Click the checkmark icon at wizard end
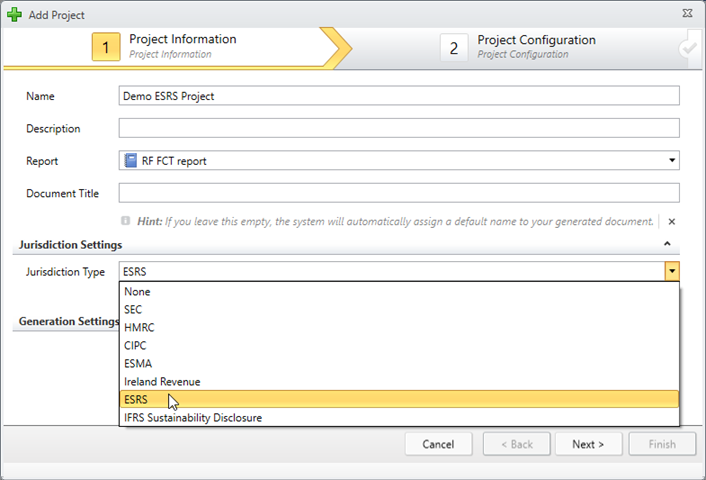 (x=689, y=49)
